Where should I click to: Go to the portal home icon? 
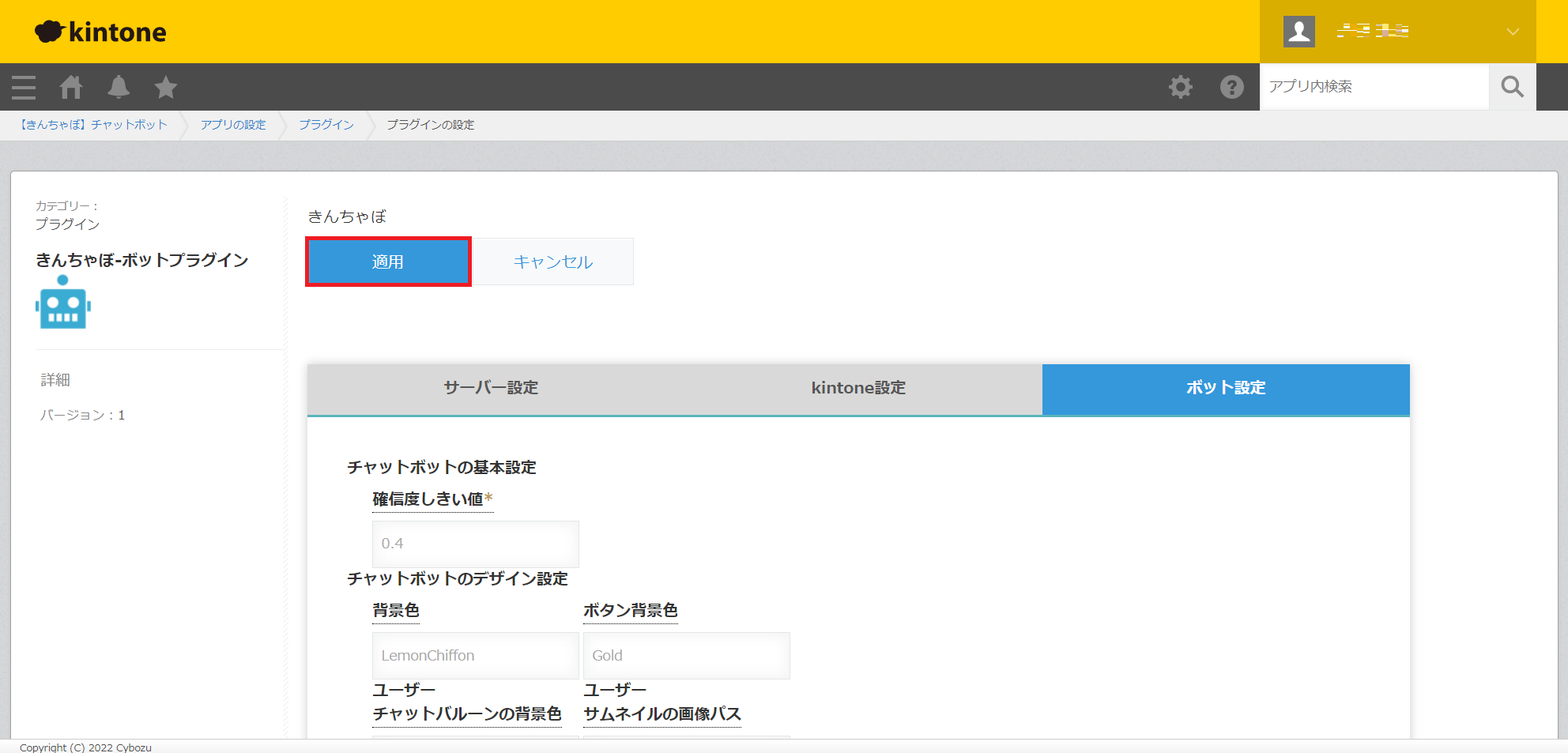point(71,87)
